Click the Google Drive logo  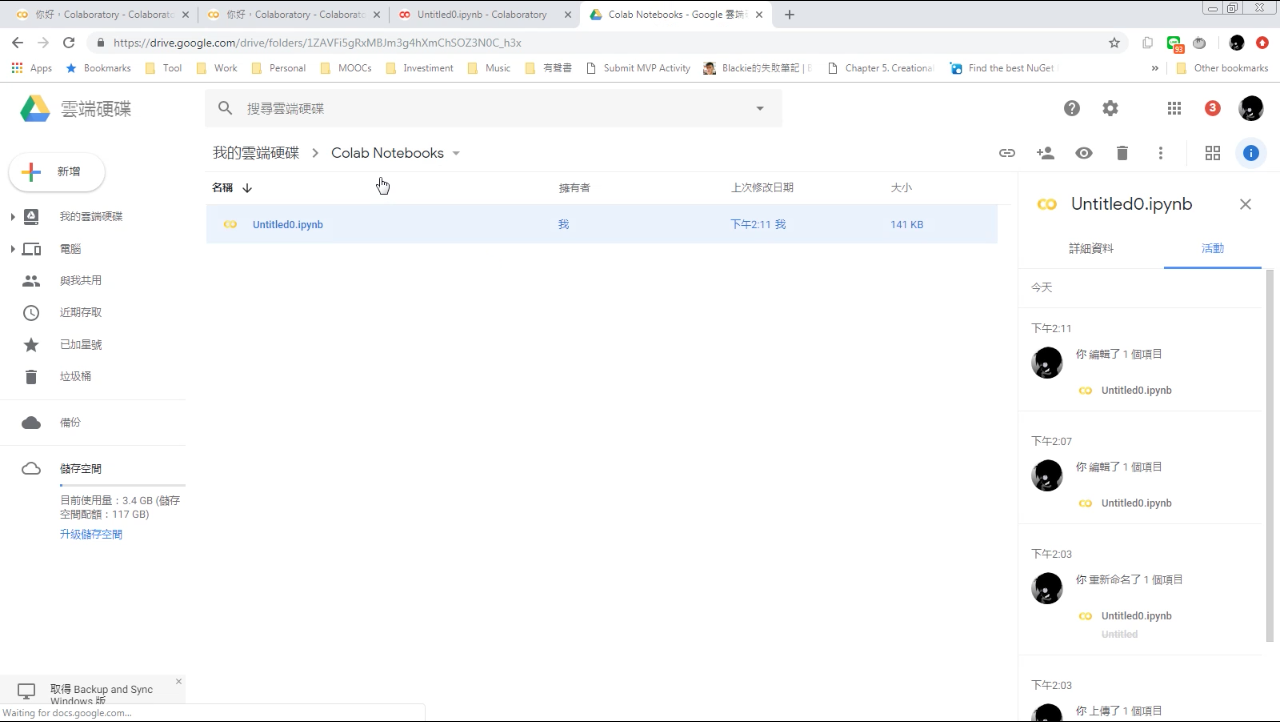tap(35, 108)
